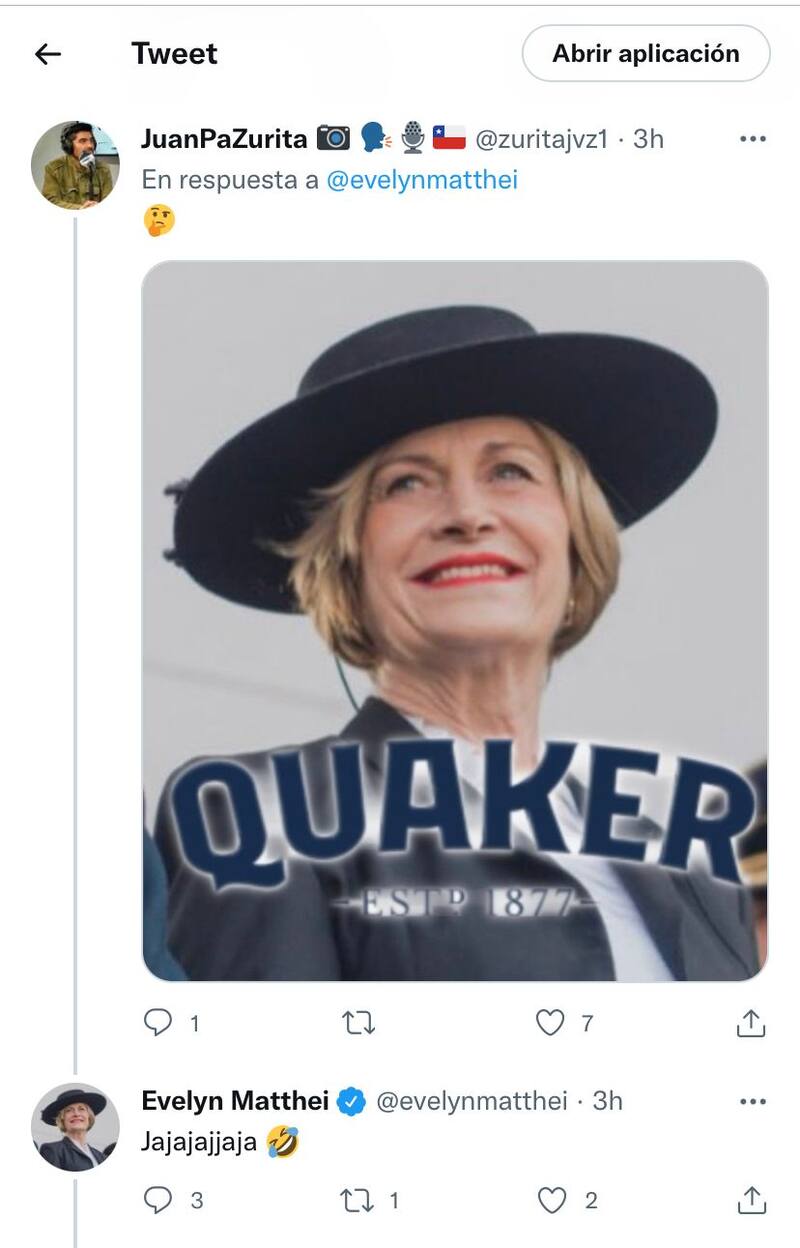Image resolution: width=800 pixels, height=1248 pixels.
Task: Open the JuanPaZurita display name
Action: pyautogui.click(x=224, y=139)
